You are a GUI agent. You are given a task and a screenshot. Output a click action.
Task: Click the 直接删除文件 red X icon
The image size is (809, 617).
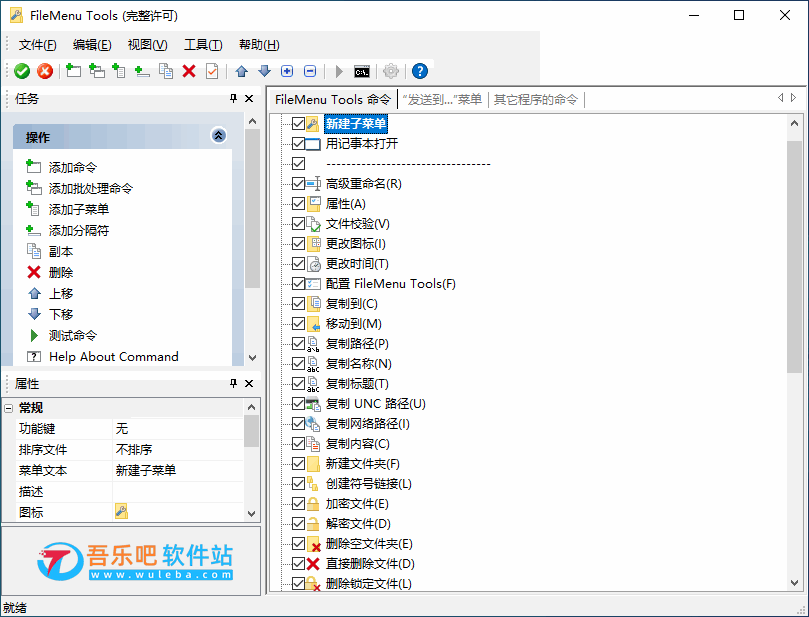(313, 564)
